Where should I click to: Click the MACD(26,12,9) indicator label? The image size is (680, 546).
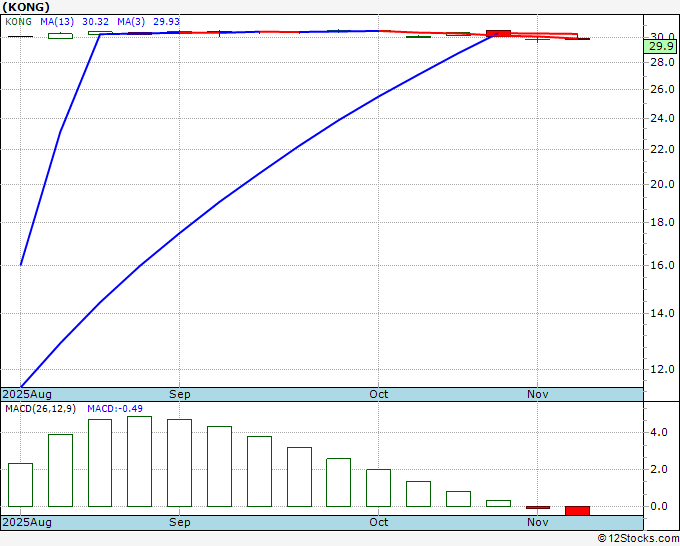[x=40, y=409]
